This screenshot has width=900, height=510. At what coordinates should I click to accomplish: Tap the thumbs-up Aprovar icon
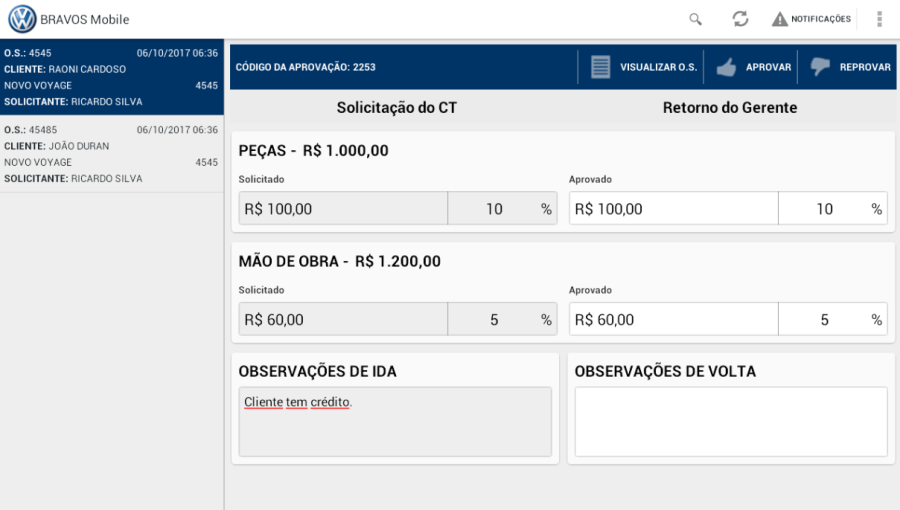pos(726,67)
